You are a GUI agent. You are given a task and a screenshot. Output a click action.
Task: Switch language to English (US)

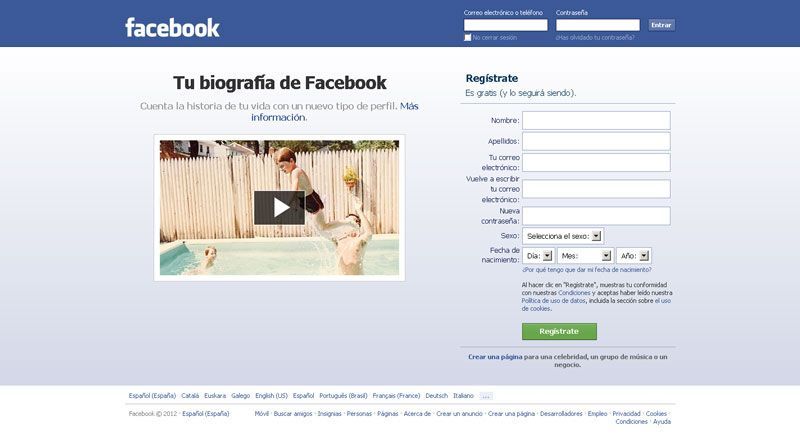[271, 396]
